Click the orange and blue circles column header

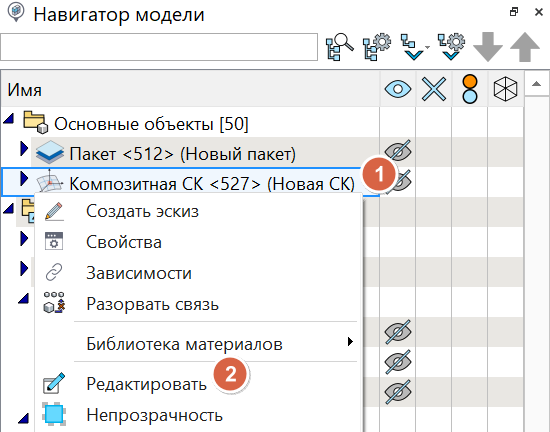pyautogui.click(x=470, y=89)
